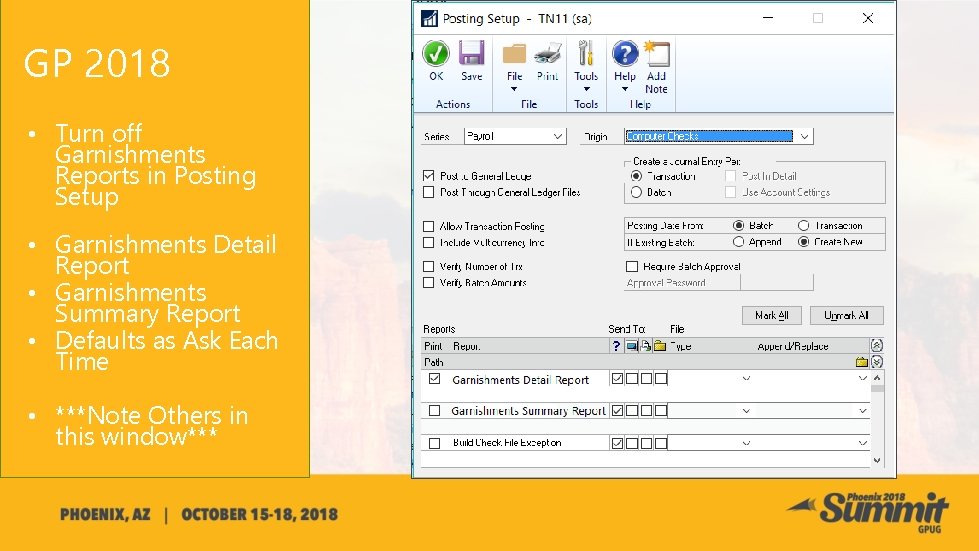Uncheck Post to General Ledger checkbox
Viewport: 979px width, 551px height.
(428, 176)
